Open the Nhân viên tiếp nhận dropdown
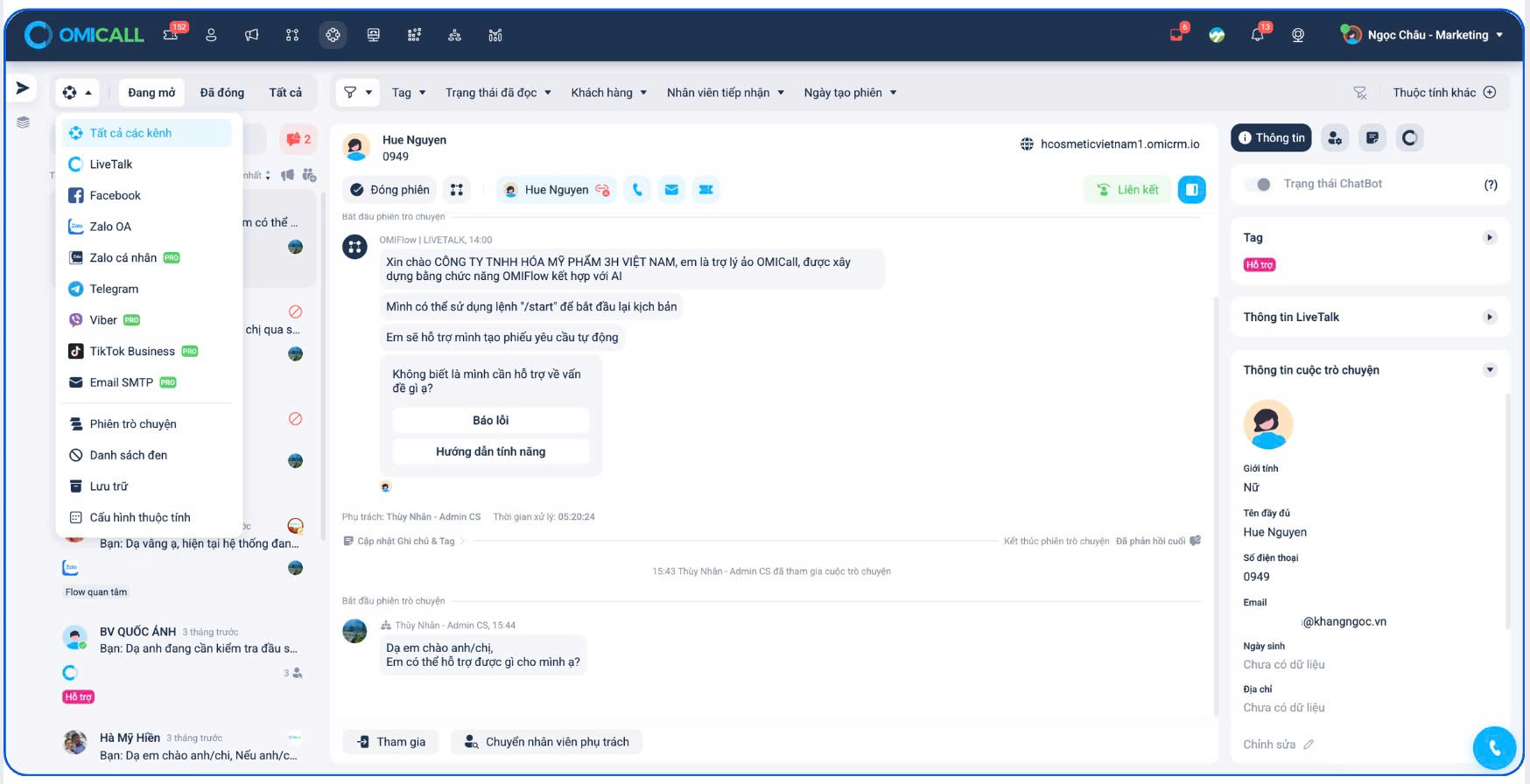Screen dimensions: 1530x784 point(726,93)
